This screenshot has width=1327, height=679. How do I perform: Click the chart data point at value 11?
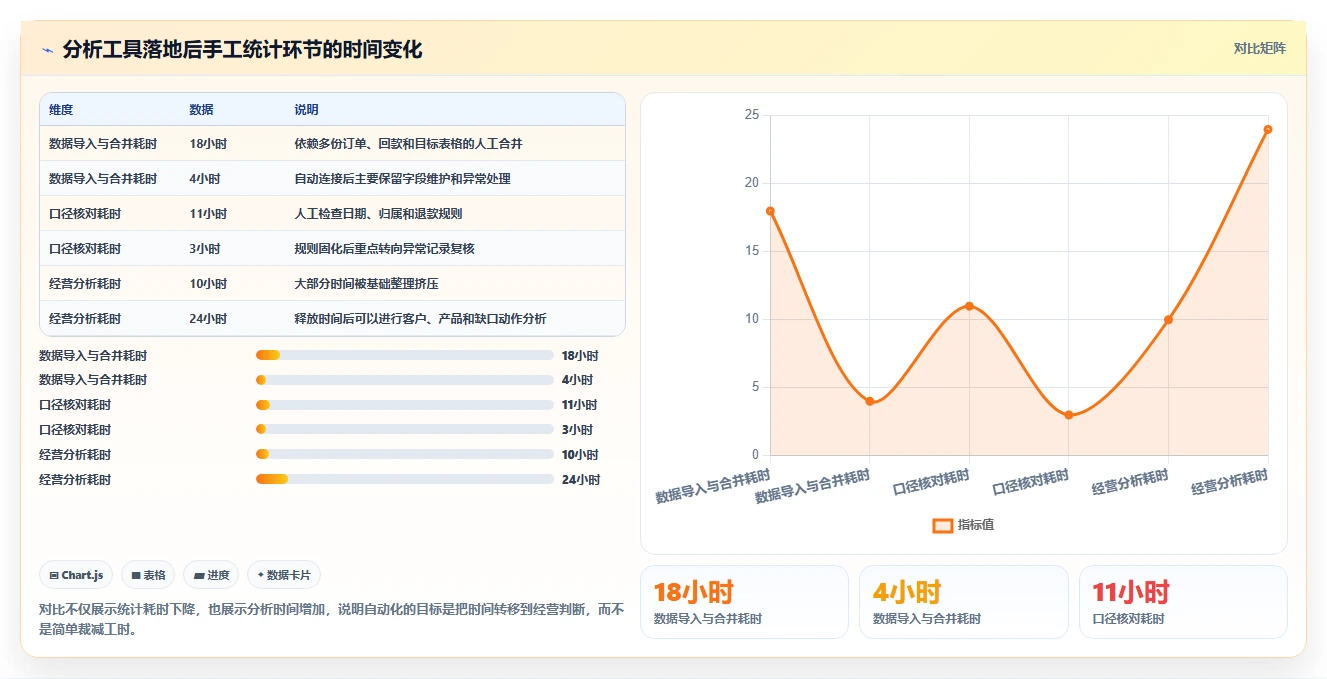(969, 306)
